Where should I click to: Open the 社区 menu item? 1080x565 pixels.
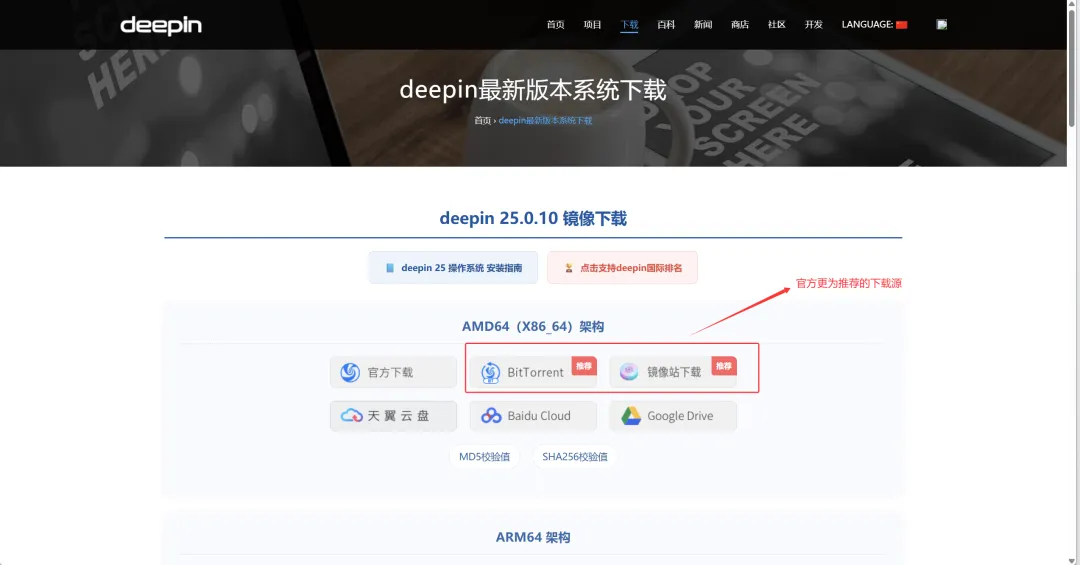tap(776, 25)
